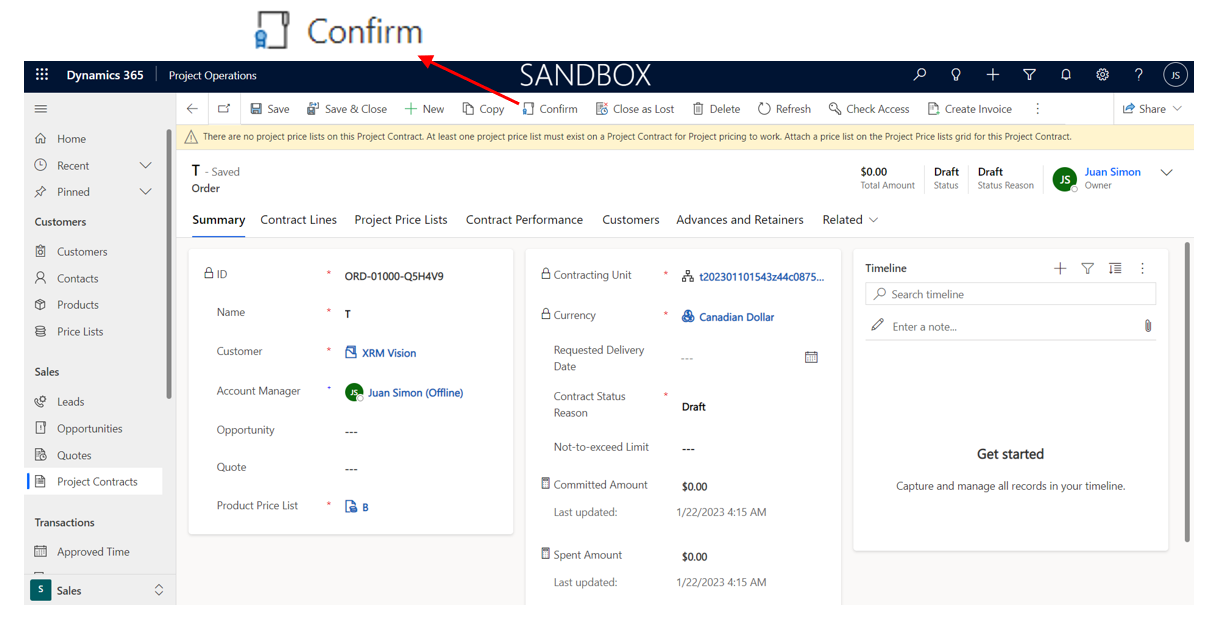
Task: Open timeline more options menu
Action: pyautogui.click(x=1142, y=268)
